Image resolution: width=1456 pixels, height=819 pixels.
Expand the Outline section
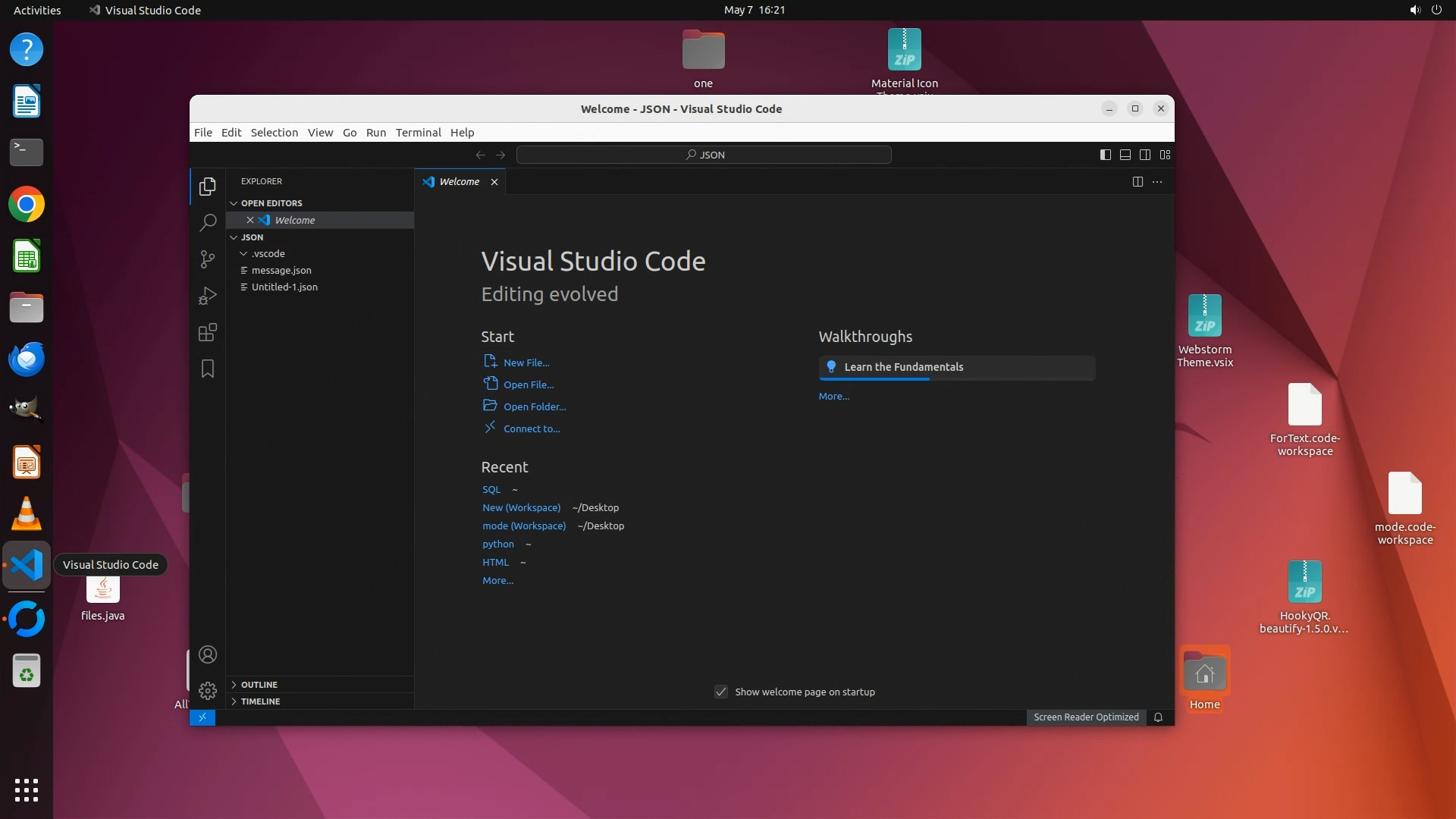click(259, 685)
